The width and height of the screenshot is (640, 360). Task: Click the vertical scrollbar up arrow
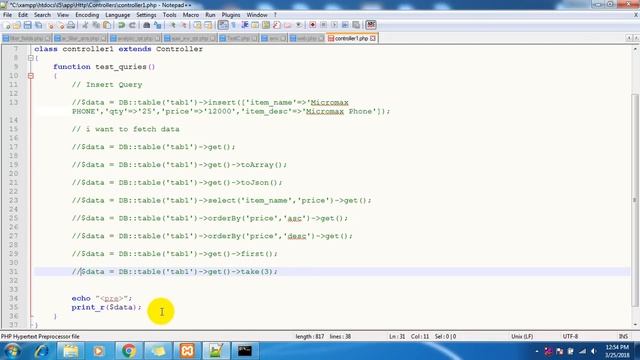pos(635,49)
